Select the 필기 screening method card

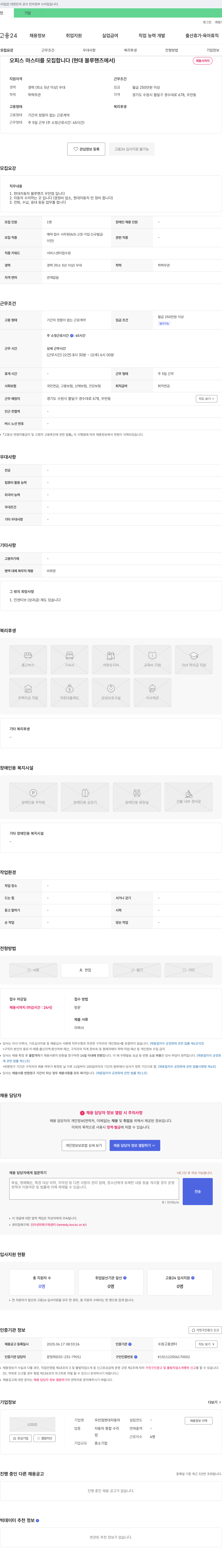(137, 970)
